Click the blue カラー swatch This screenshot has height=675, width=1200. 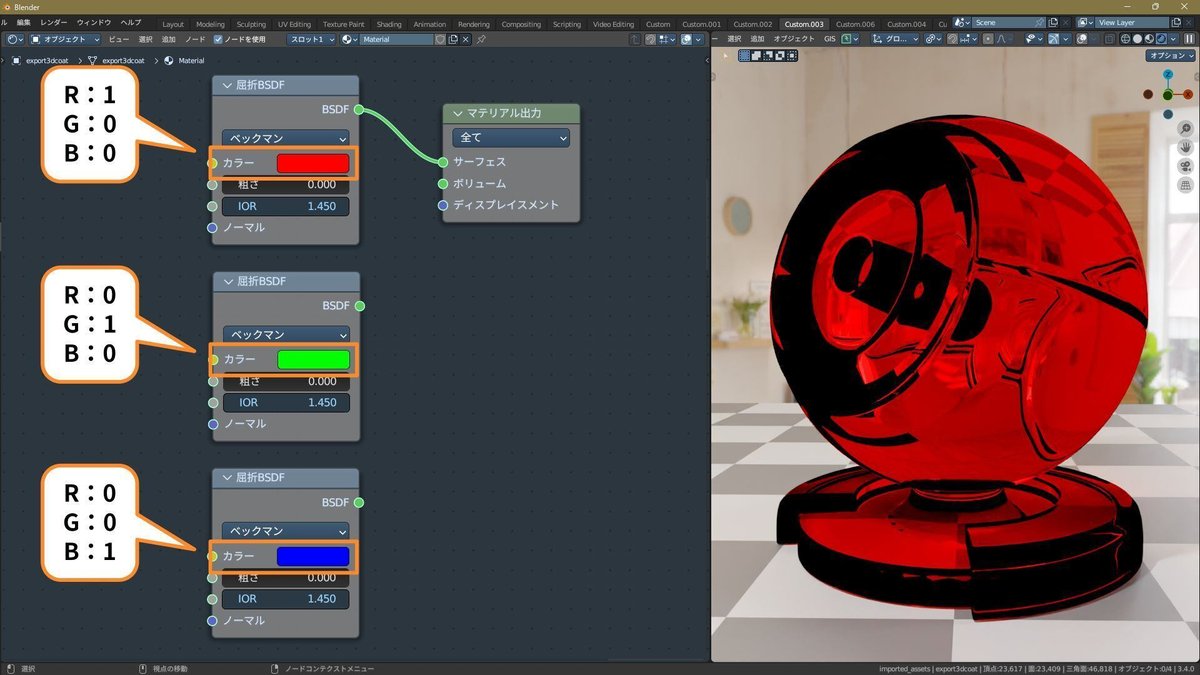pos(313,556)
